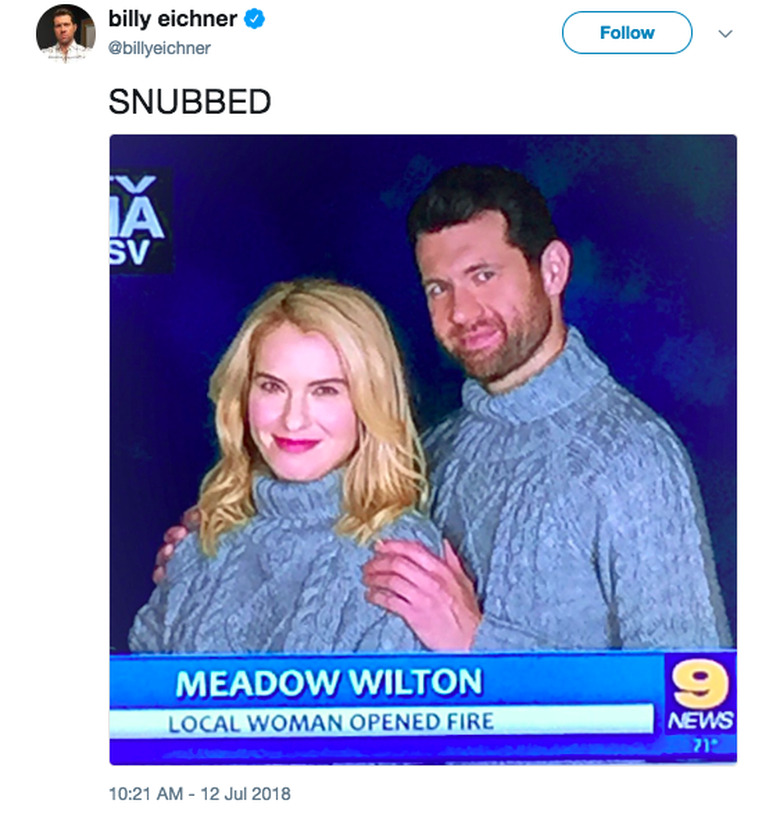Viewport: 780px width, 818px height.
Task: Click the MEADOW WILTON name banner
Action: [x=329, y=682]
